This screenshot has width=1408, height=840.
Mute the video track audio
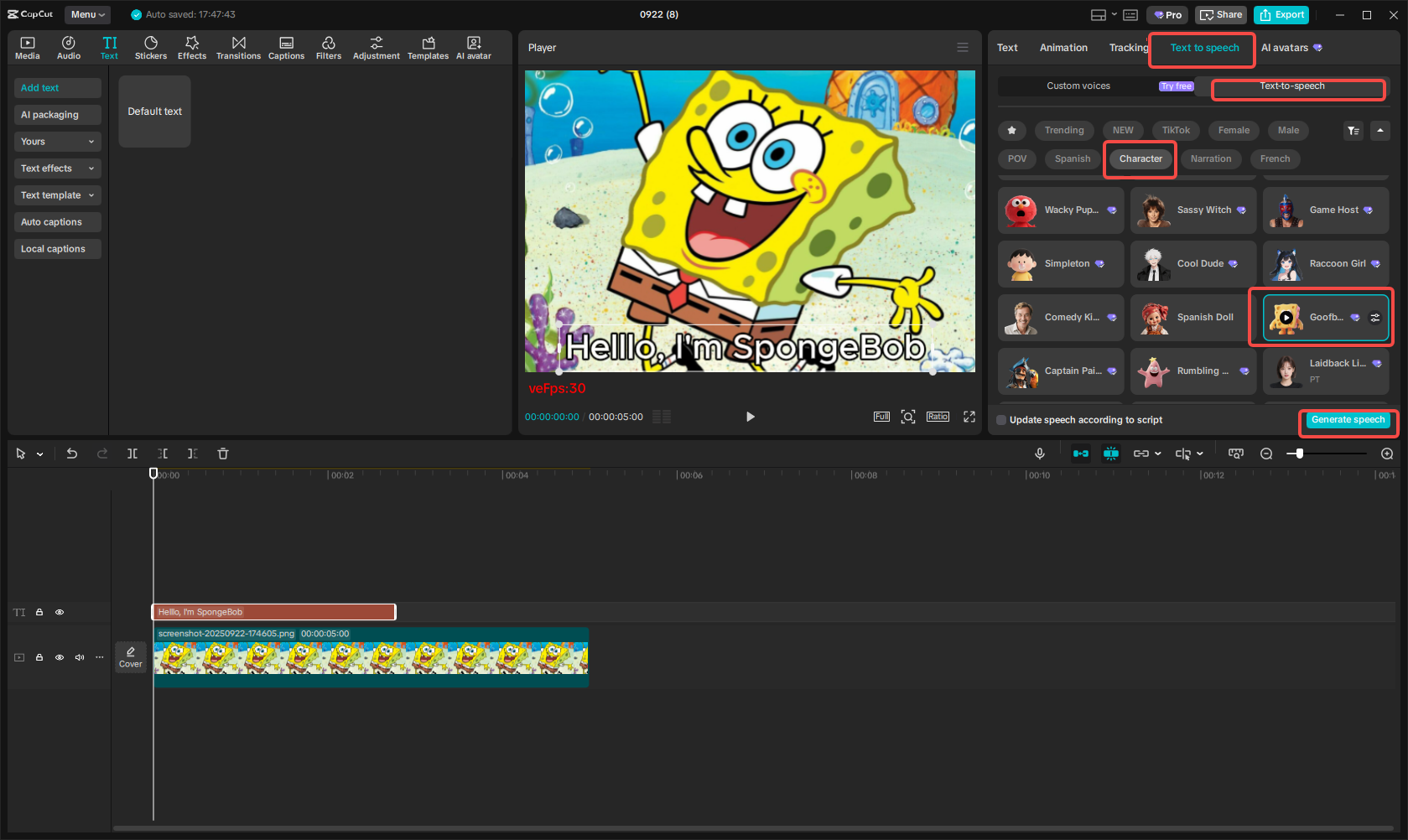[80, 657]
